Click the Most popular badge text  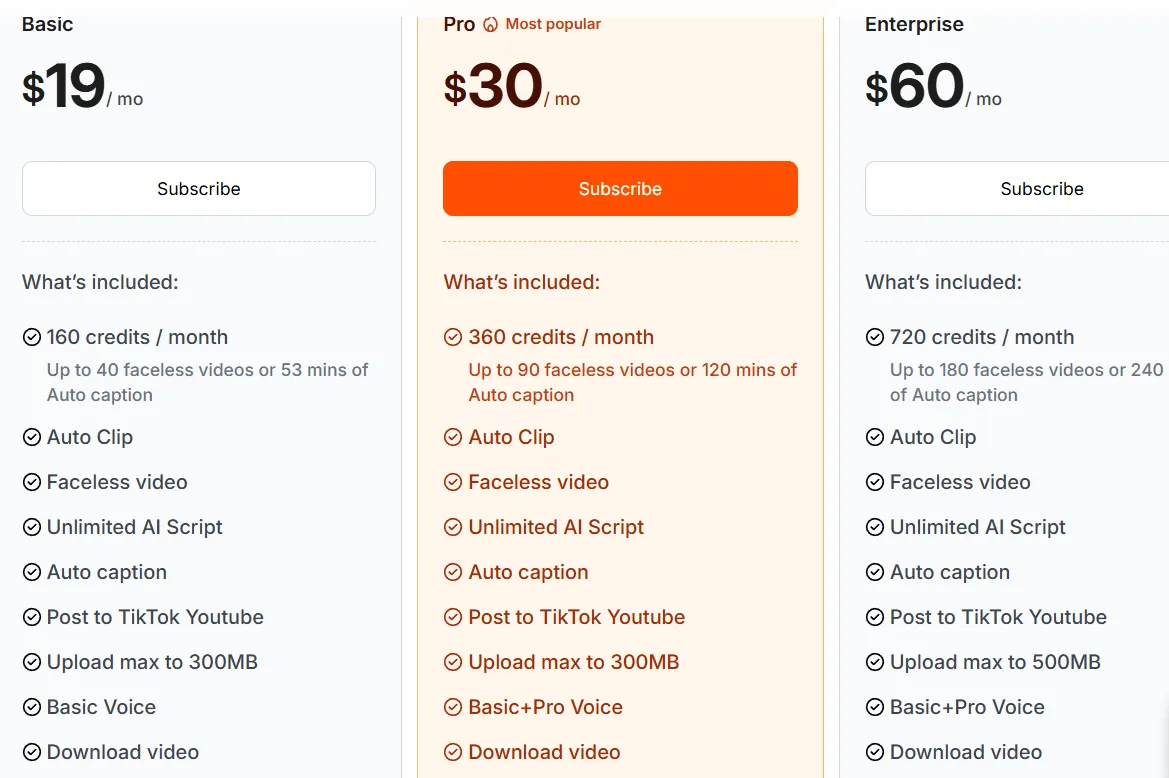point(553,24)
